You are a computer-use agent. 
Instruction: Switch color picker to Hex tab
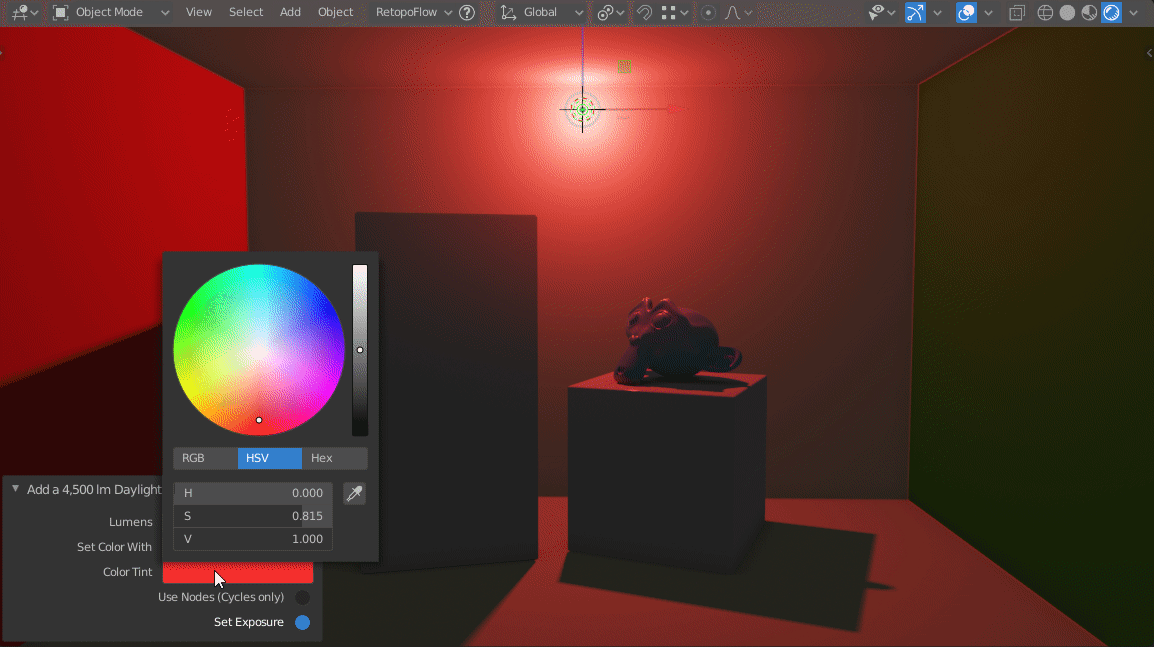(x=334, y=458)
